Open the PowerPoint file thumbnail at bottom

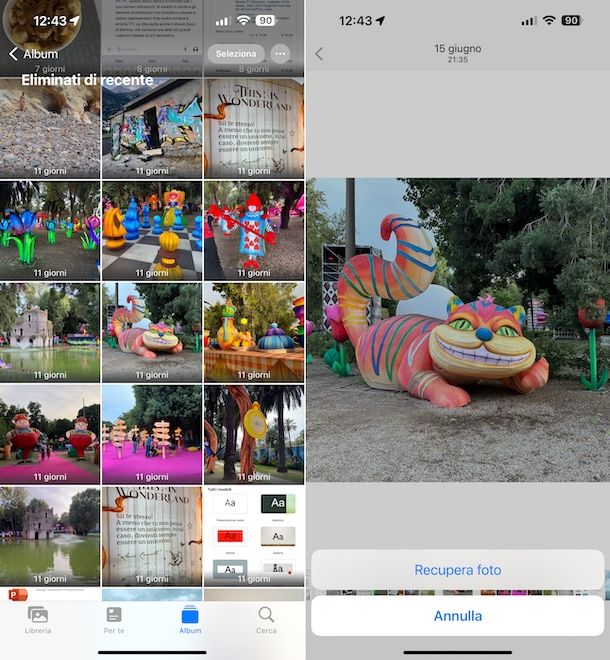pyautogui.click(x=50, y=594)
